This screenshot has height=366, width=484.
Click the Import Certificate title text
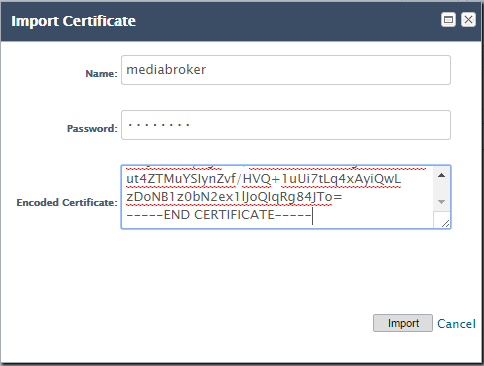tap(74, 21)
